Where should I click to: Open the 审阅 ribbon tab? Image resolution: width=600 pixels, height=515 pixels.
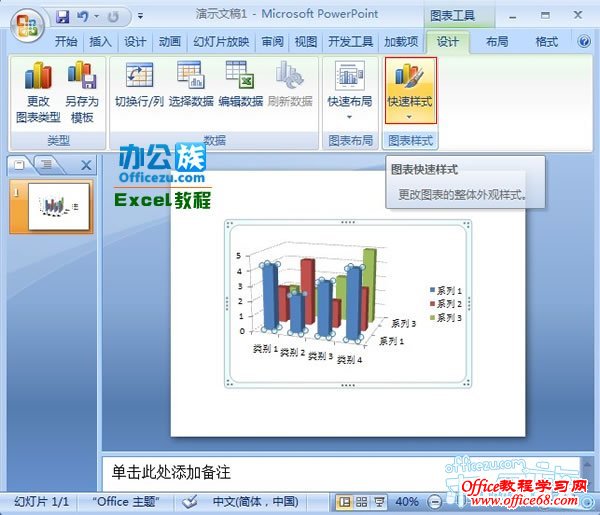coord(272,41)
